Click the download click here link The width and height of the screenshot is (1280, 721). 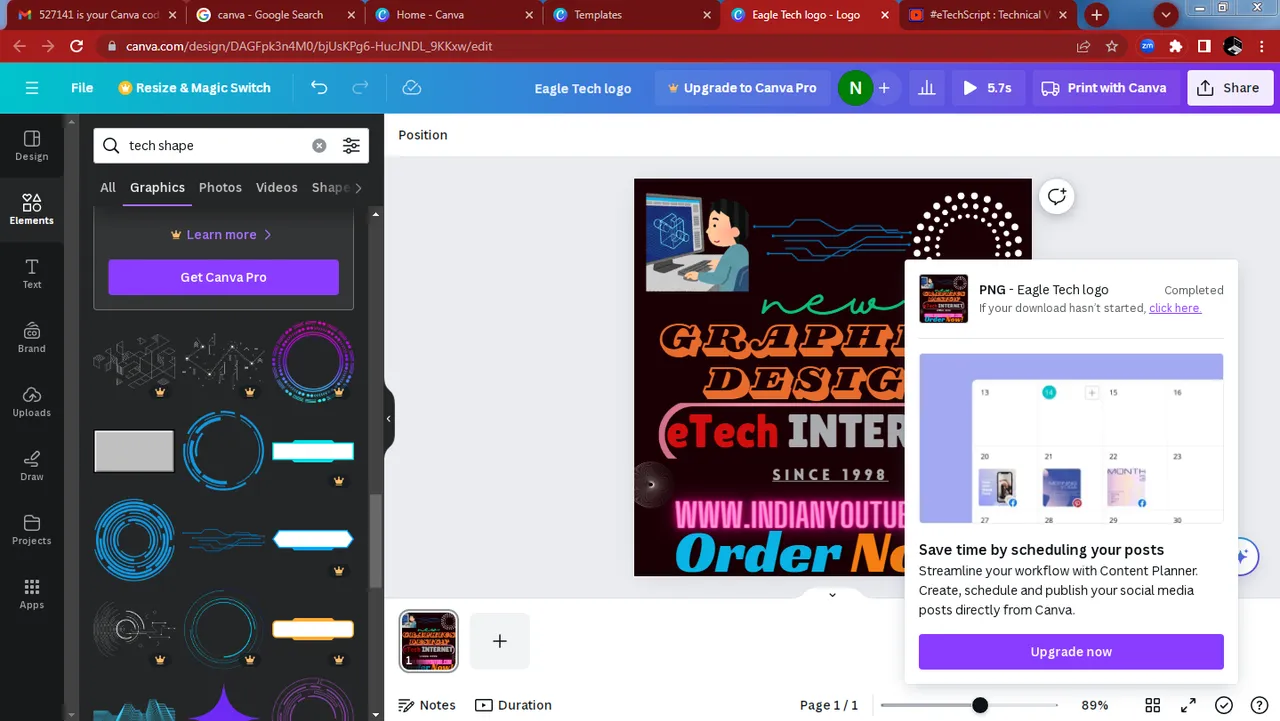1175,308
